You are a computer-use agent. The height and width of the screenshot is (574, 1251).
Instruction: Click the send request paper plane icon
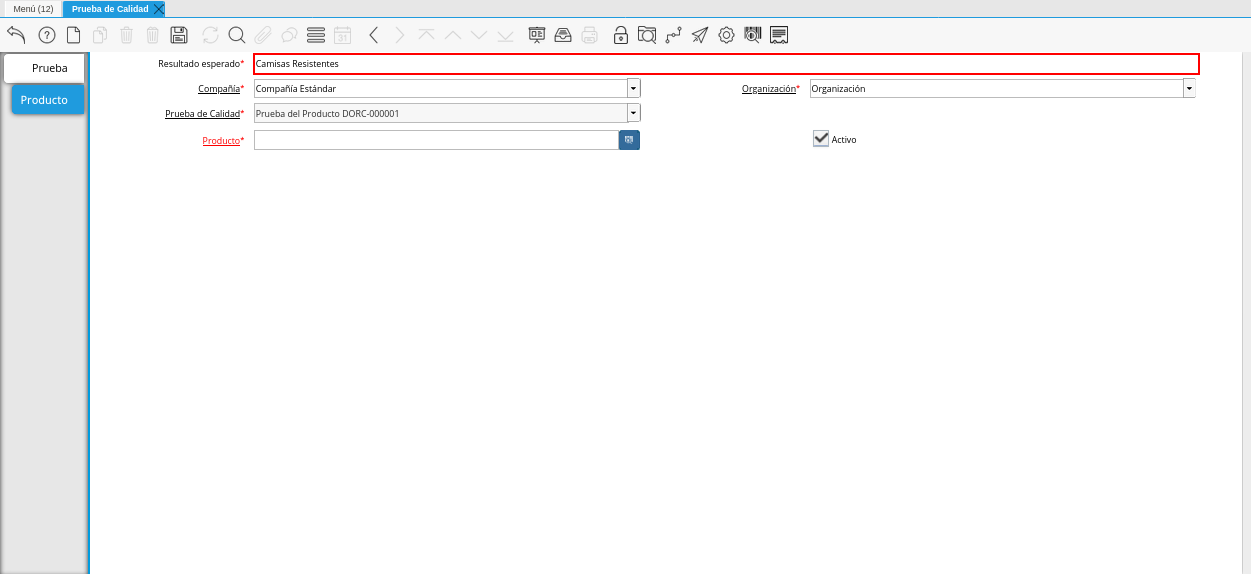point(700,35)
